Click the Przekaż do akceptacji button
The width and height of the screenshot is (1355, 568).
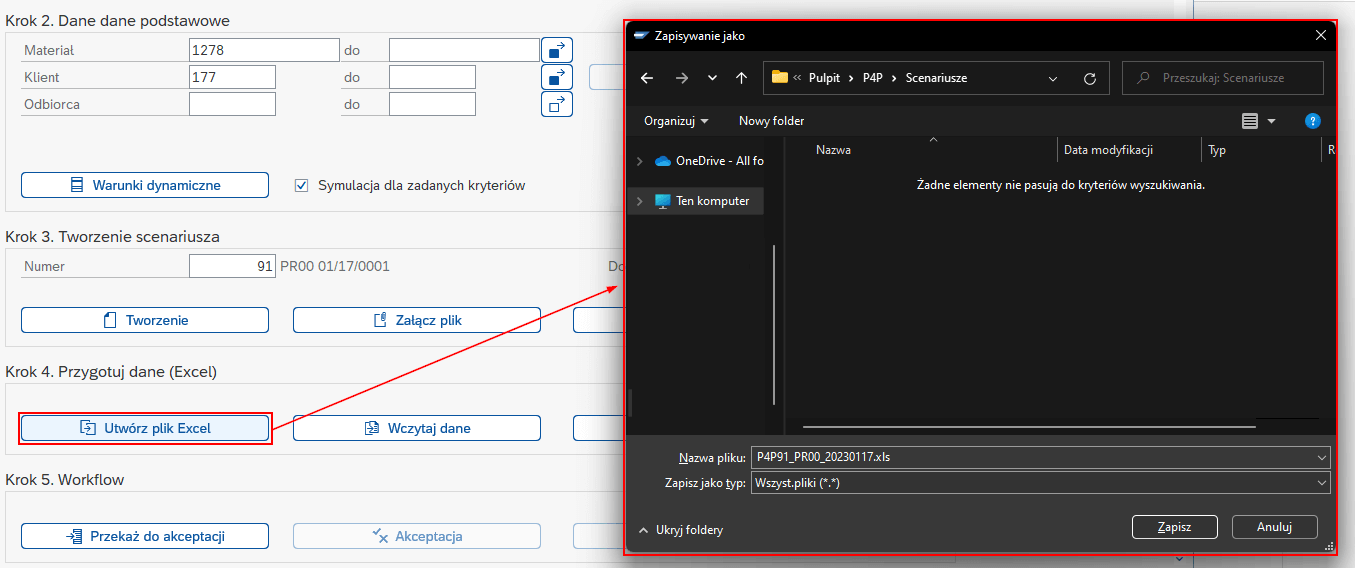[x=145, y=536]
